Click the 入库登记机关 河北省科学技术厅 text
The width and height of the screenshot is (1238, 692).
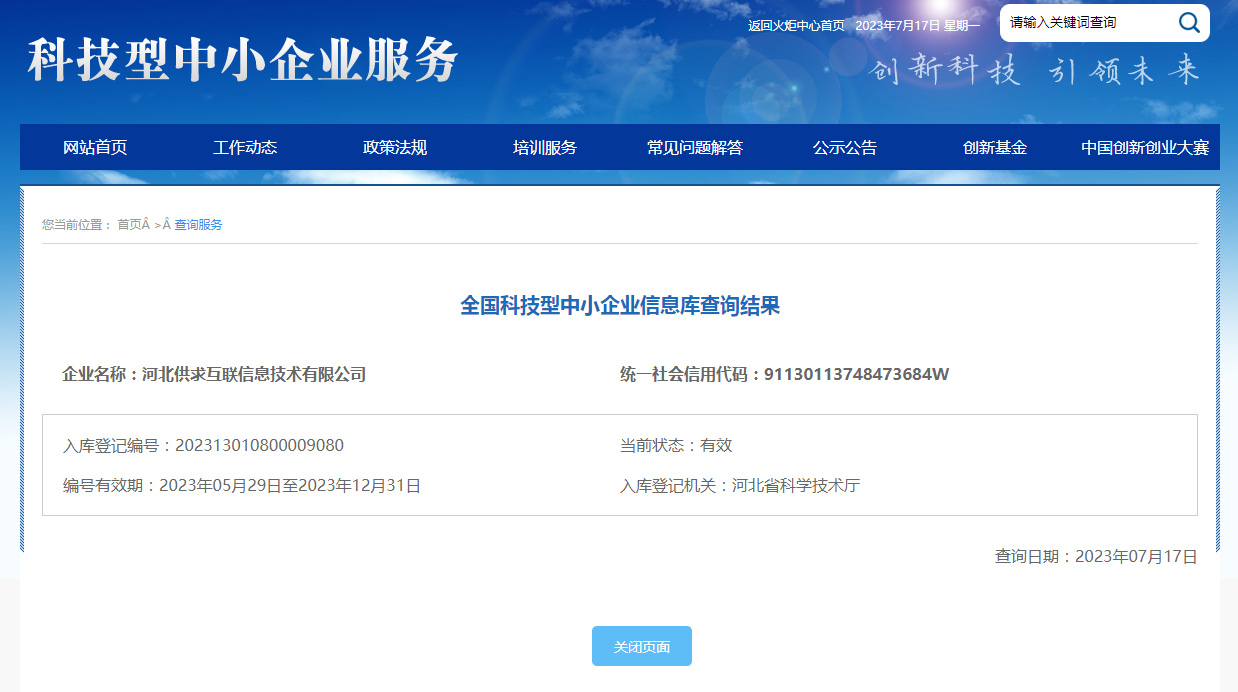[x=795, y=486]
